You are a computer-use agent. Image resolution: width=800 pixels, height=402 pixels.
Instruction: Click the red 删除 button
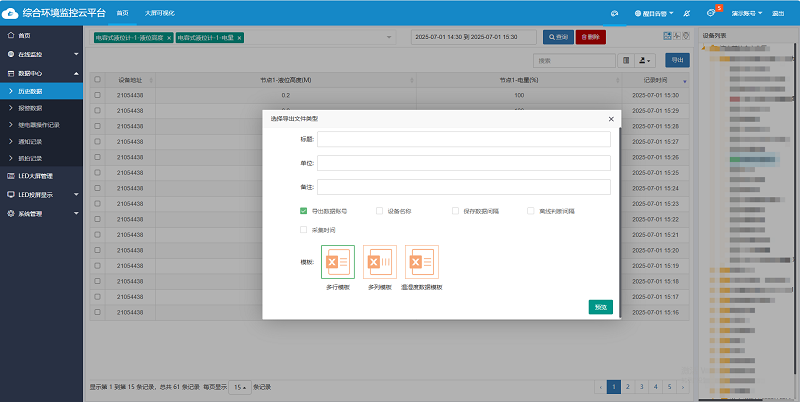pyautogui.click(x=590, y=37)
